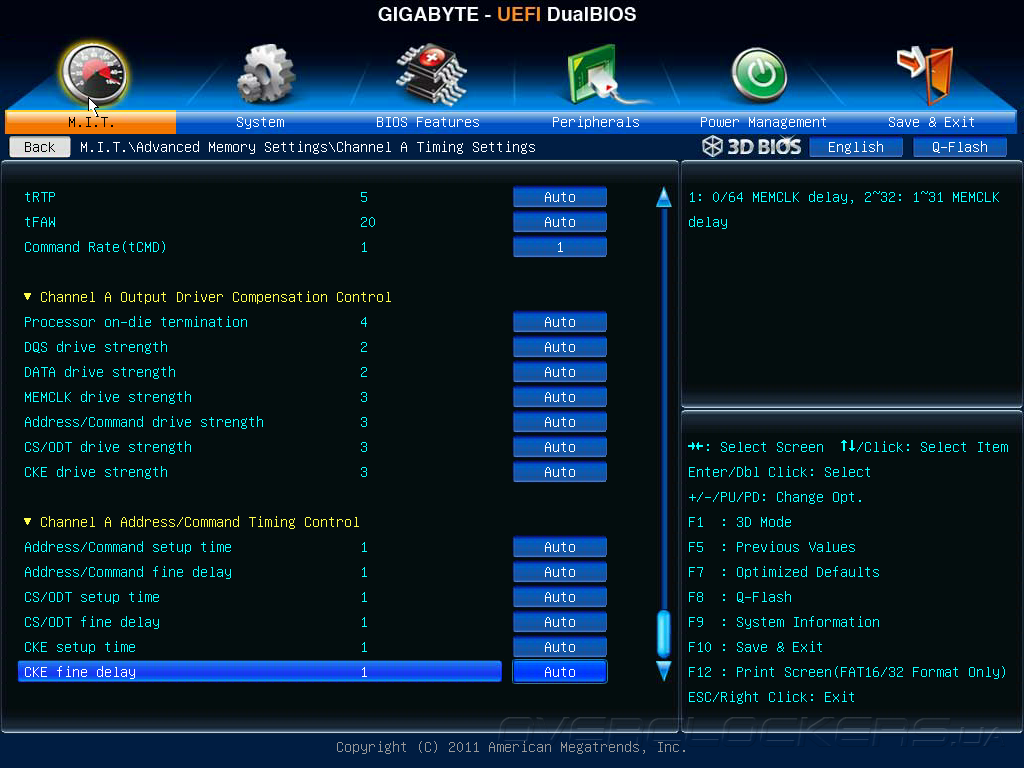
Task: Open CKE fine delay Auto box
Action: pyautogui.click(x=560, y=672)
